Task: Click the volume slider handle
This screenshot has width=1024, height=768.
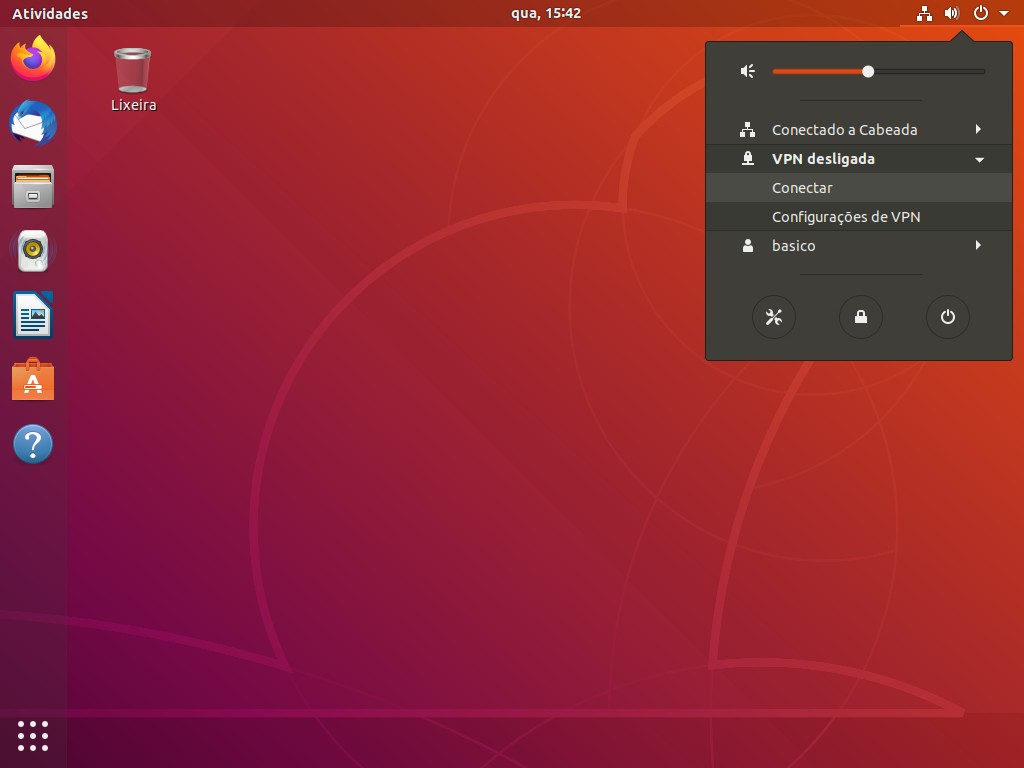Action: coord(868,71)
